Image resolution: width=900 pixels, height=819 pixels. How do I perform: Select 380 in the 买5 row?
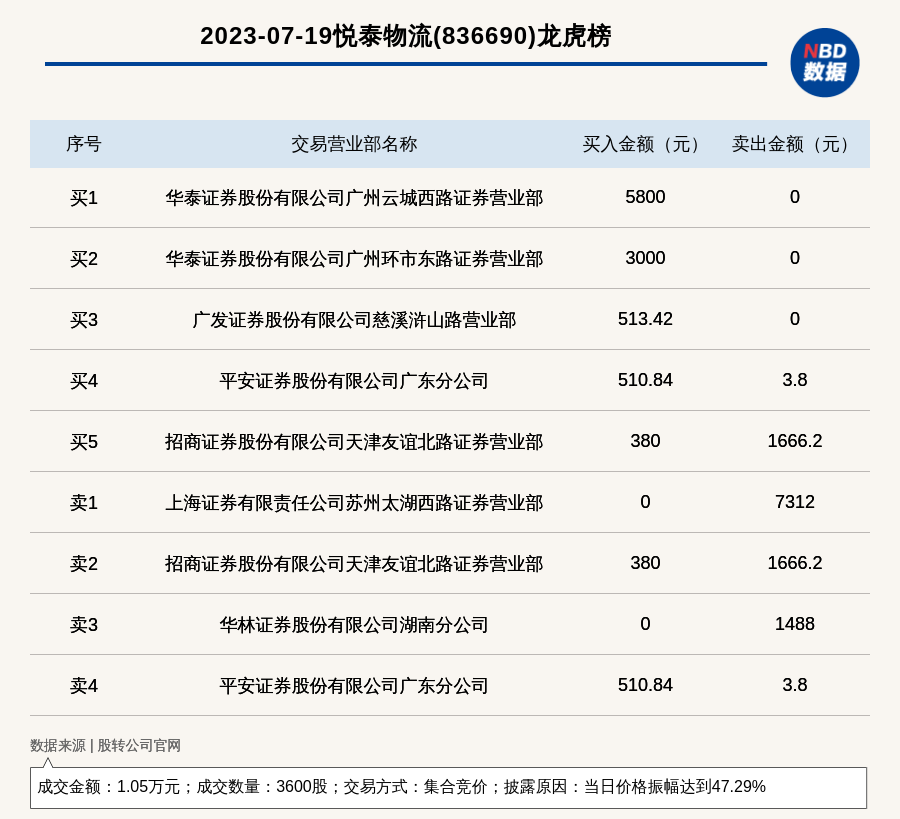pyautogui.click(x=645, y=441)
